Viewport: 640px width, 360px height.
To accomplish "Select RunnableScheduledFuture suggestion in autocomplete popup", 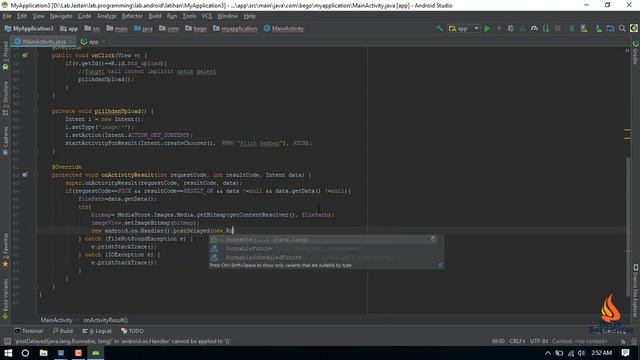I will 322,258.
